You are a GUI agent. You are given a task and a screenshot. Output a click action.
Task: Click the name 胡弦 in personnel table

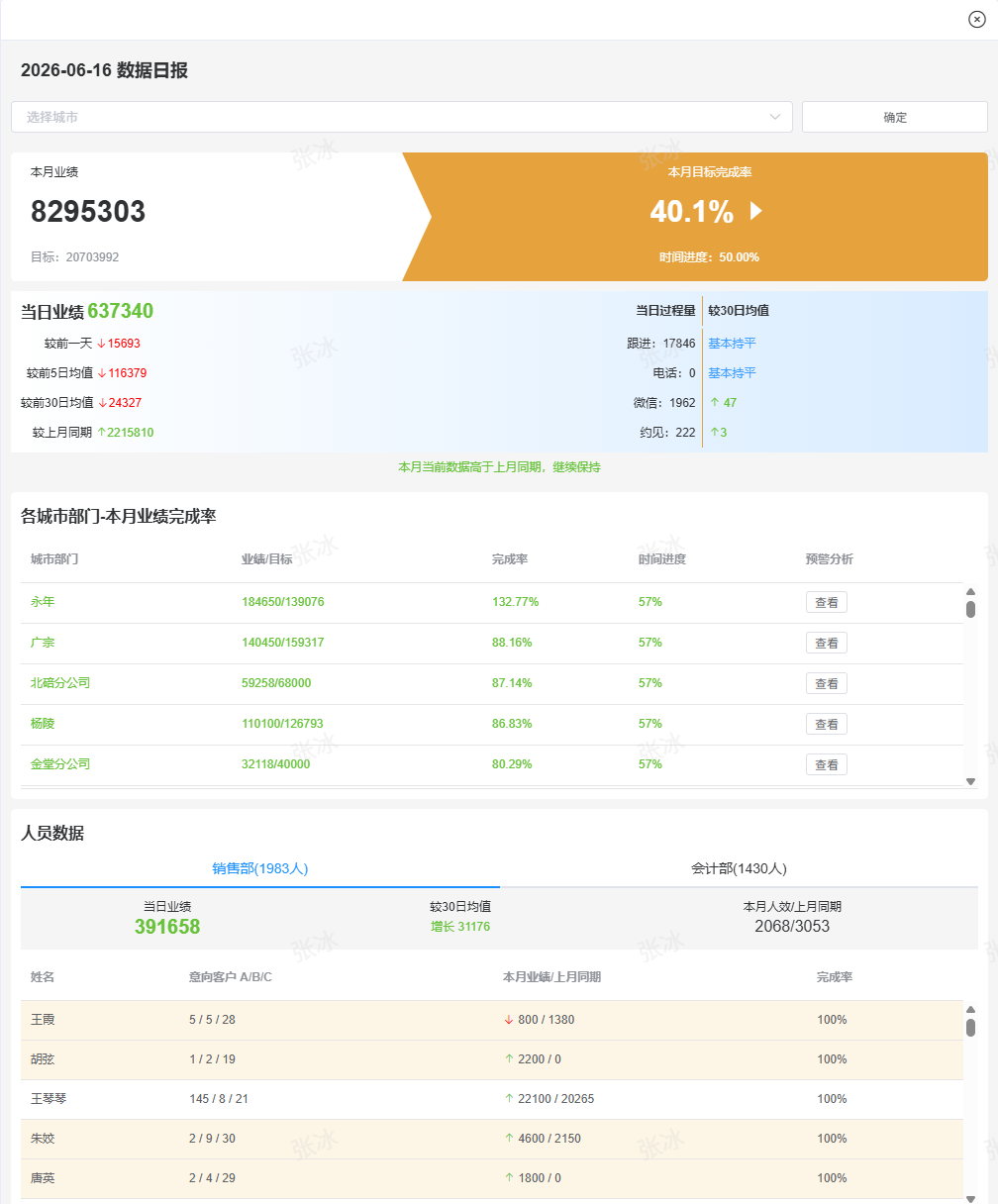click(43, 1059)
